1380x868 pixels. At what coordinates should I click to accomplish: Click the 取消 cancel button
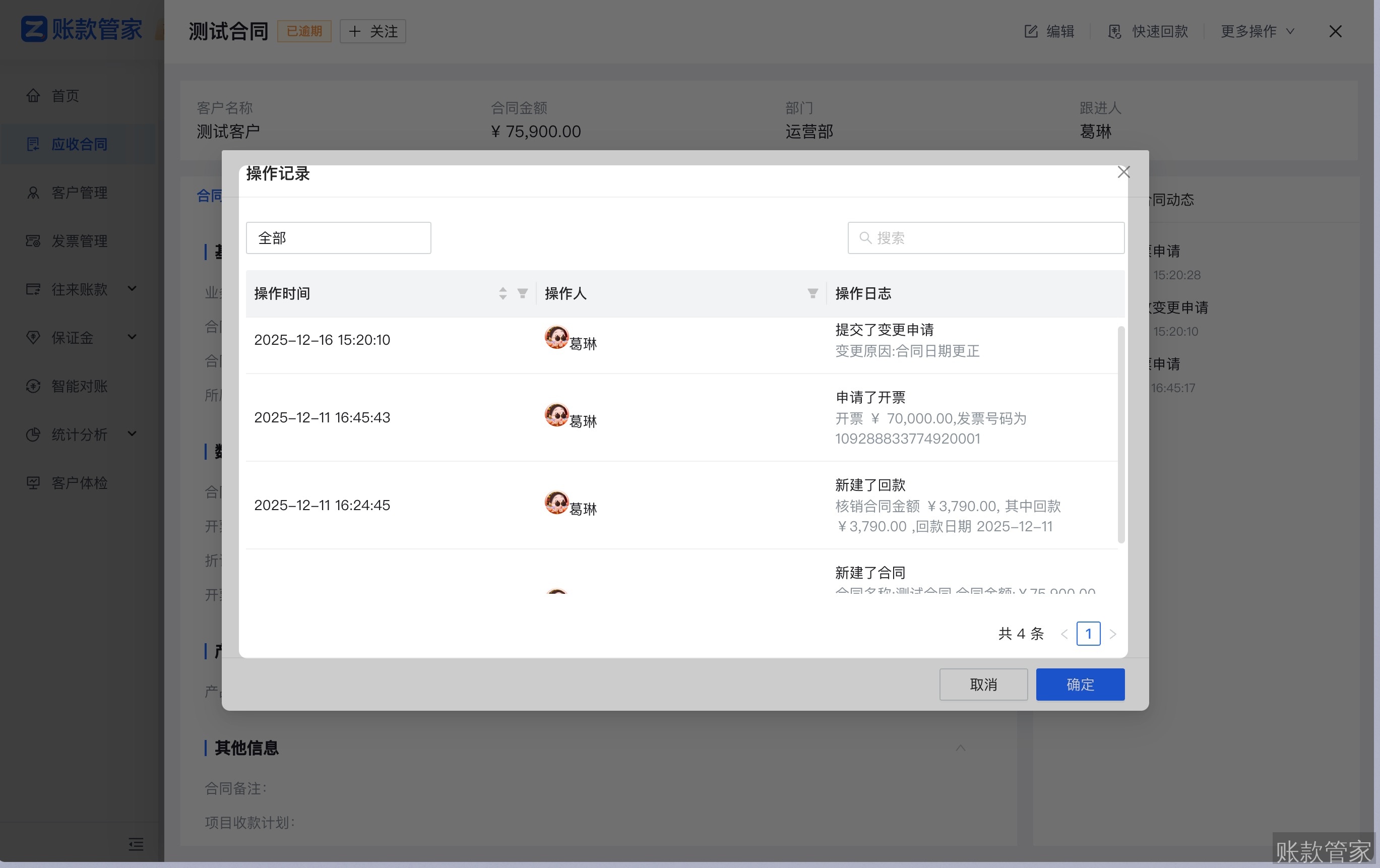tap(983, 684)
